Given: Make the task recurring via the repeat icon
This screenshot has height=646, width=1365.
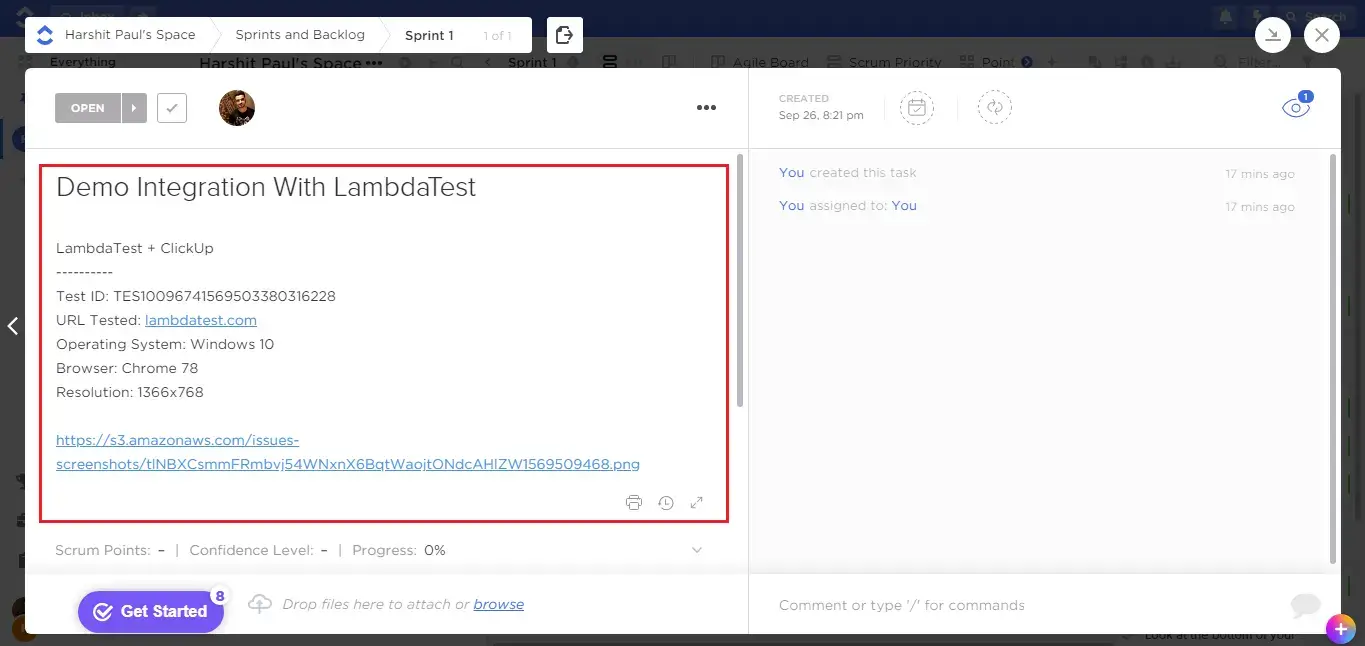Looking at the screenshot, I should [x=994, y=107].
